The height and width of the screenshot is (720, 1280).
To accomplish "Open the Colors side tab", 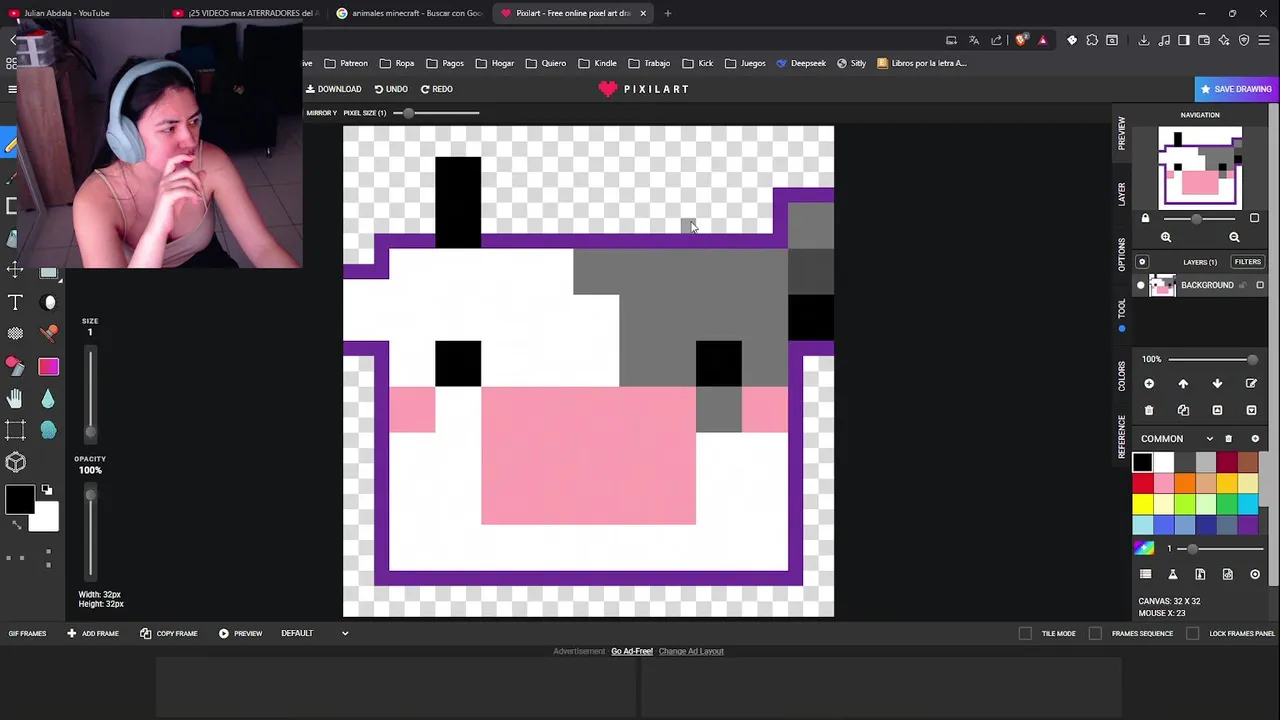I will (x=1122, y=377).
